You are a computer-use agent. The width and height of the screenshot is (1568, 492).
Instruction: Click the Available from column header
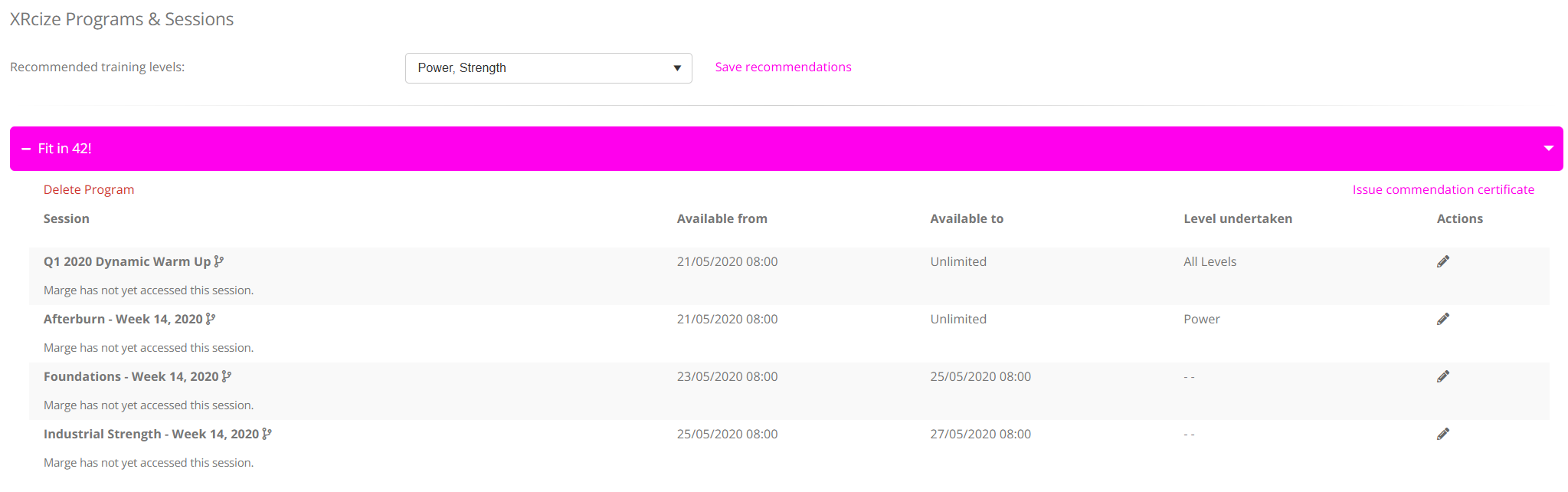(722, 219)
